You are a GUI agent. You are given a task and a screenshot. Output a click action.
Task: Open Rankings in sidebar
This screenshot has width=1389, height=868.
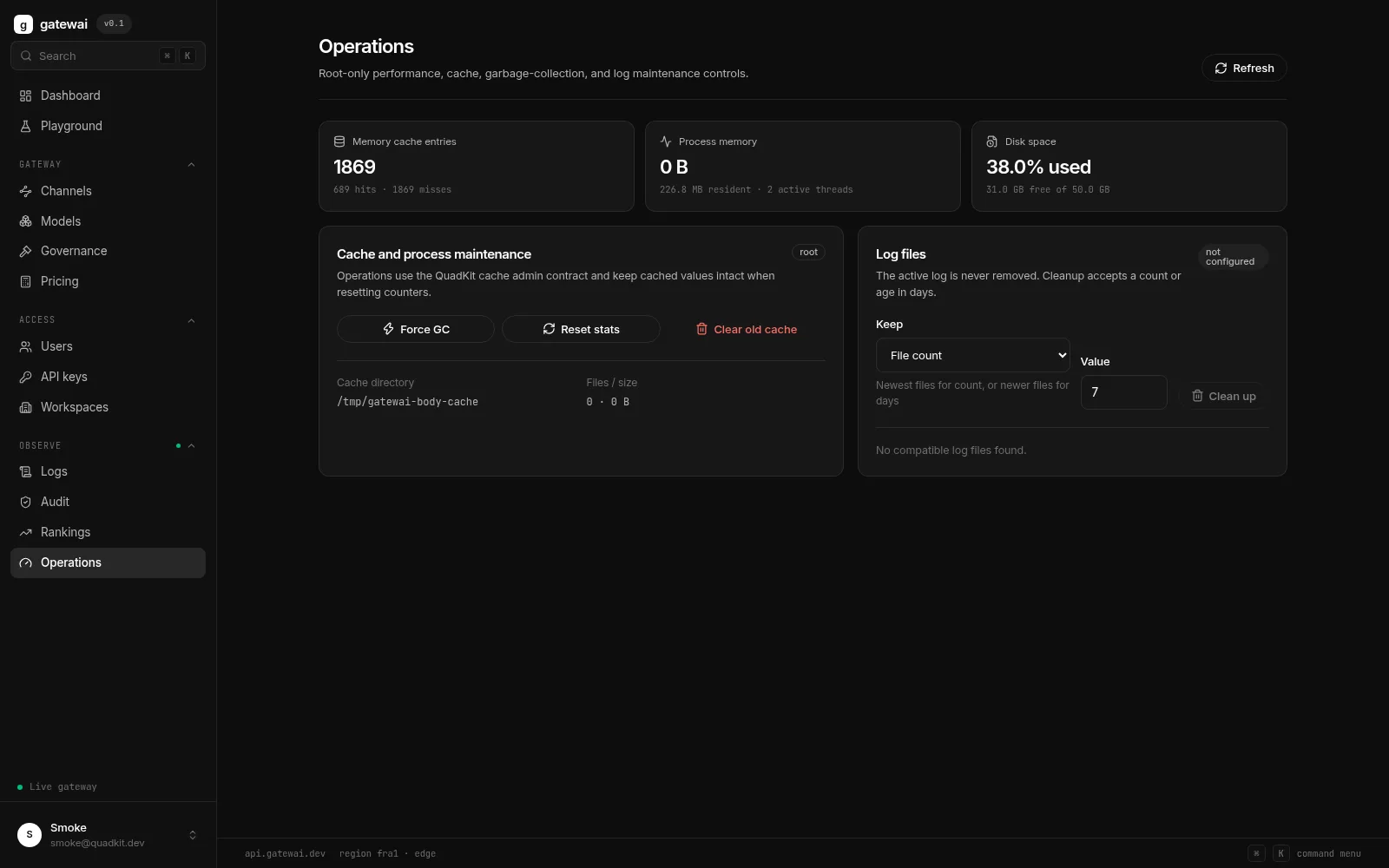click(108, 532)
